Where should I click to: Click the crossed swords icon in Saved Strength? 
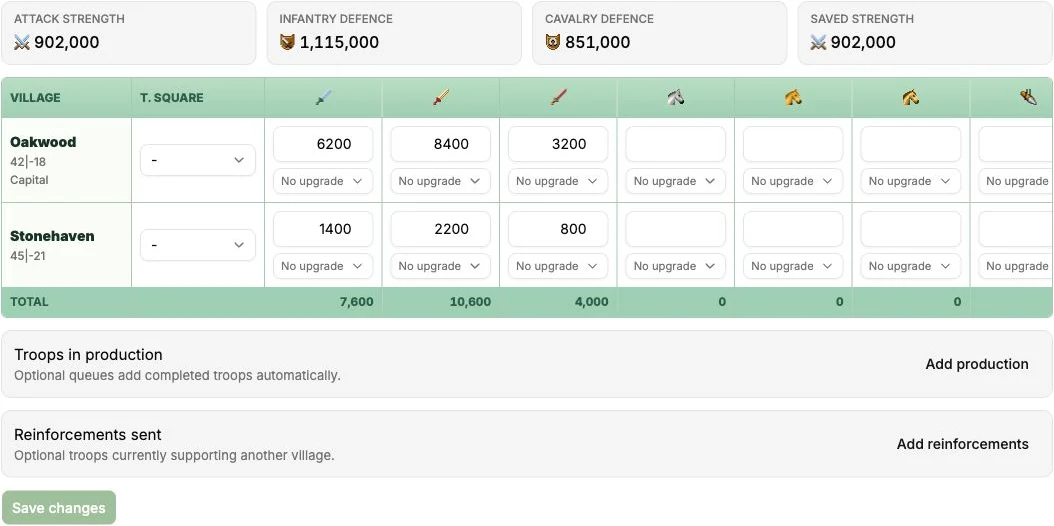(818, 42)
